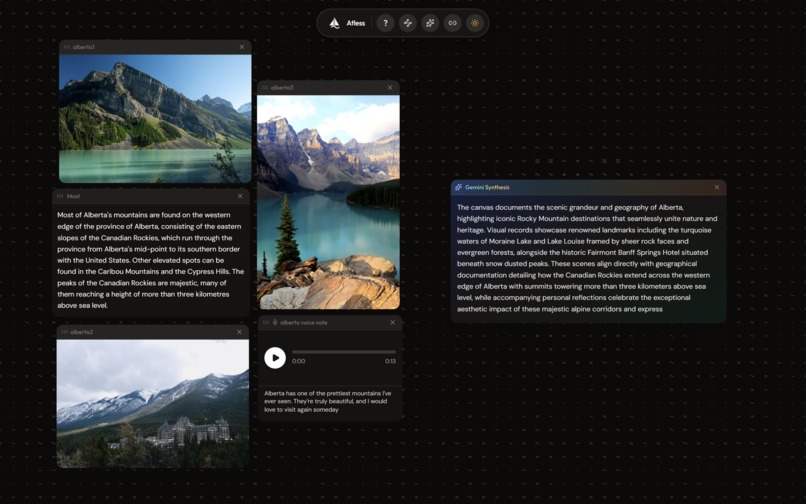The width and height of the screenshot is (806, 504).
Task: Click paragraph starting 'Most of Alberta's mountains'
Action: click(x=151, y=260)
